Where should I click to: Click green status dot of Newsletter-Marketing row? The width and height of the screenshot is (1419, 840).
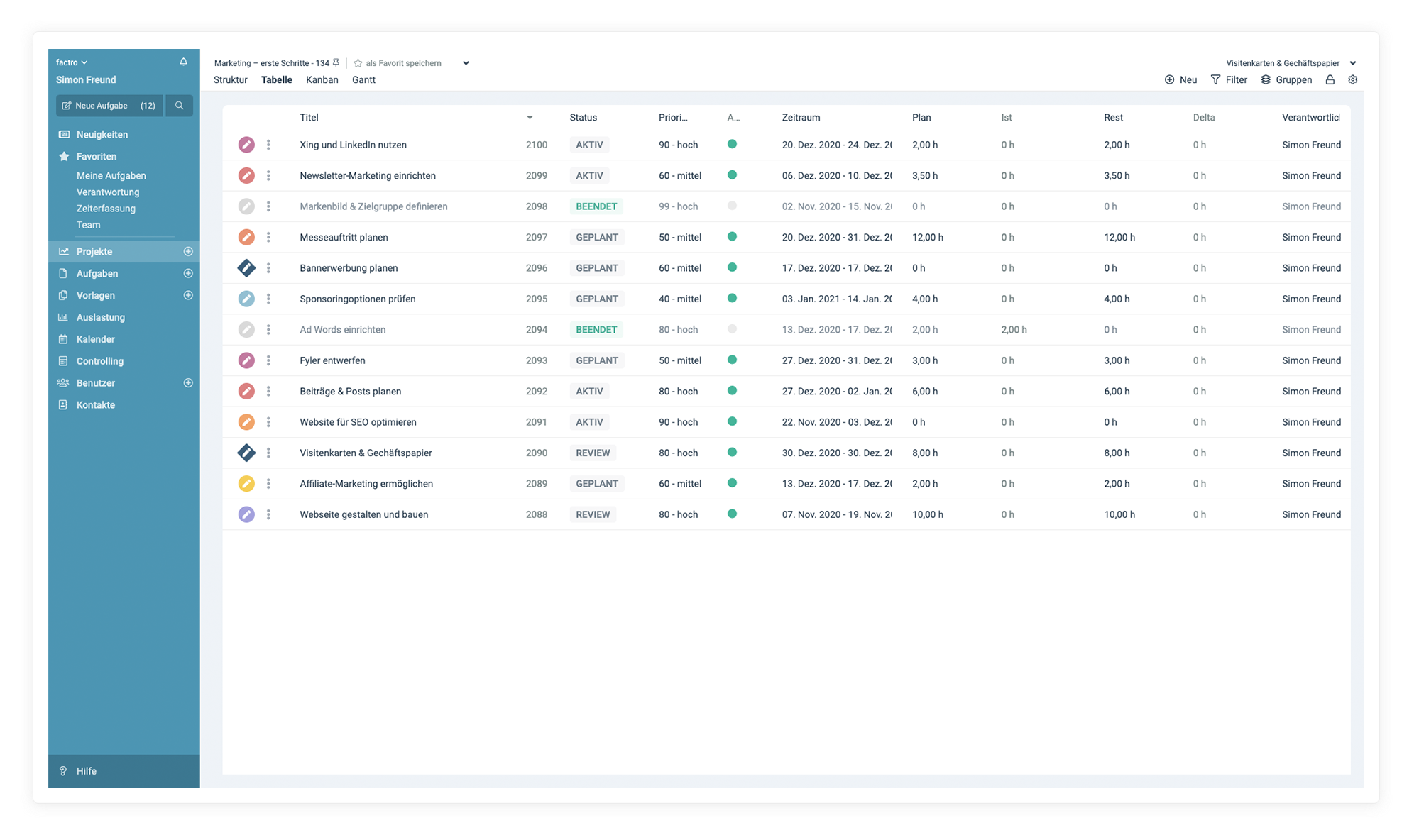click(x=732, y=175)
